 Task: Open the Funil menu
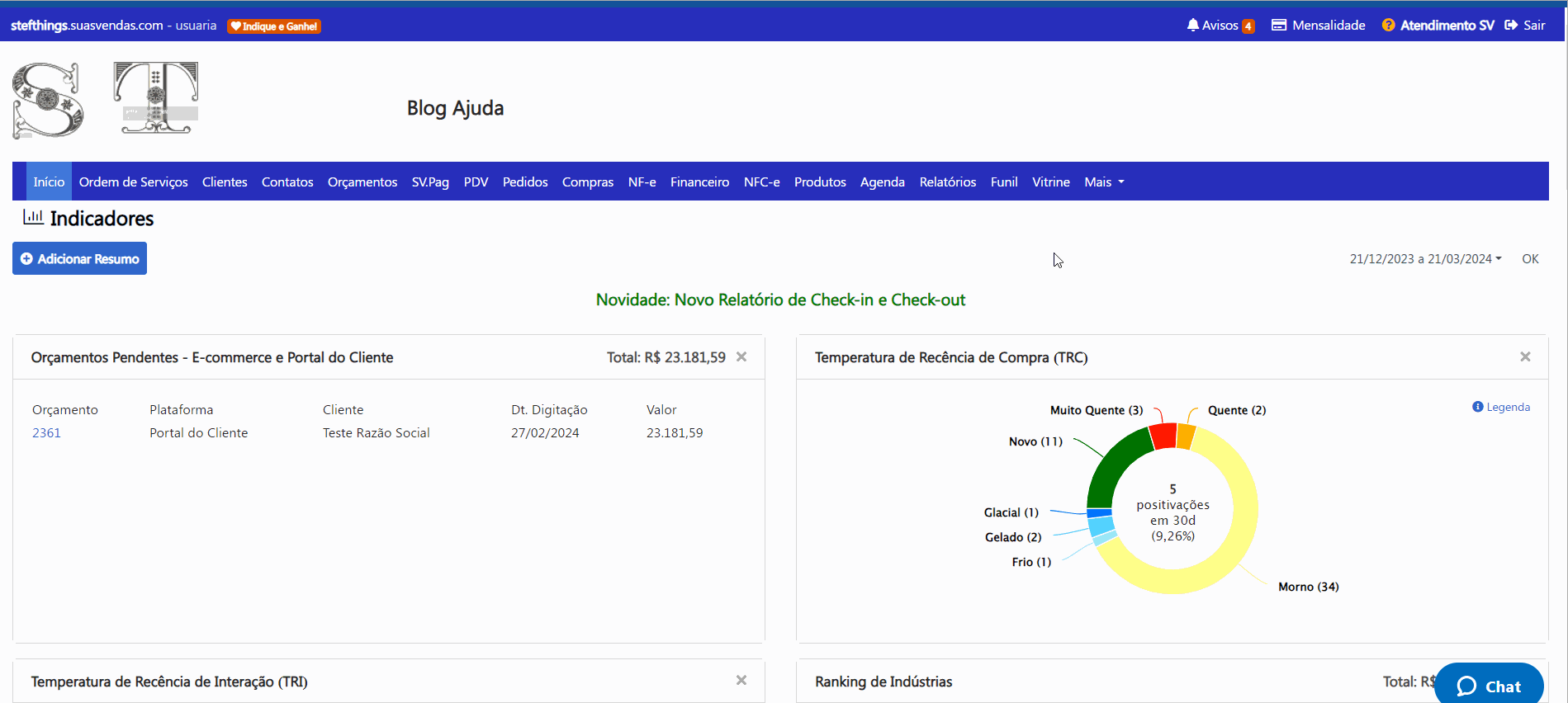1004,182
